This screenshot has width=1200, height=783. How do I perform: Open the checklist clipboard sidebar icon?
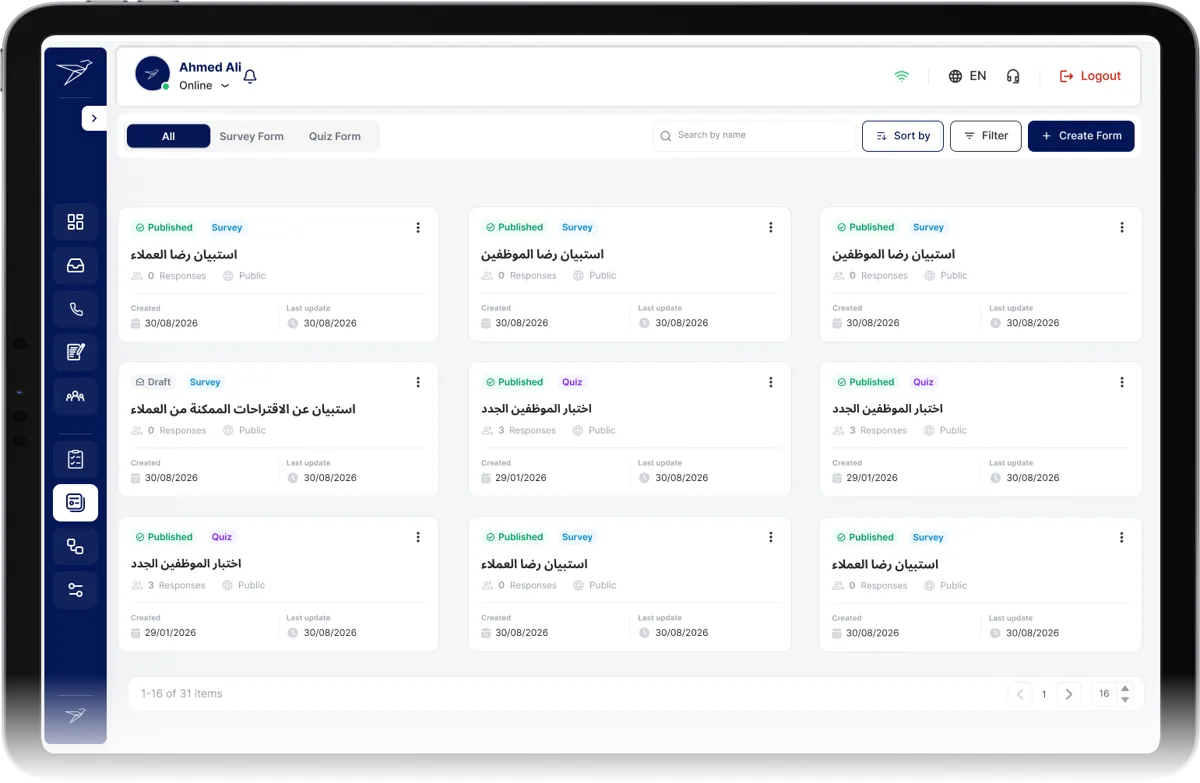tap(75, 459)
